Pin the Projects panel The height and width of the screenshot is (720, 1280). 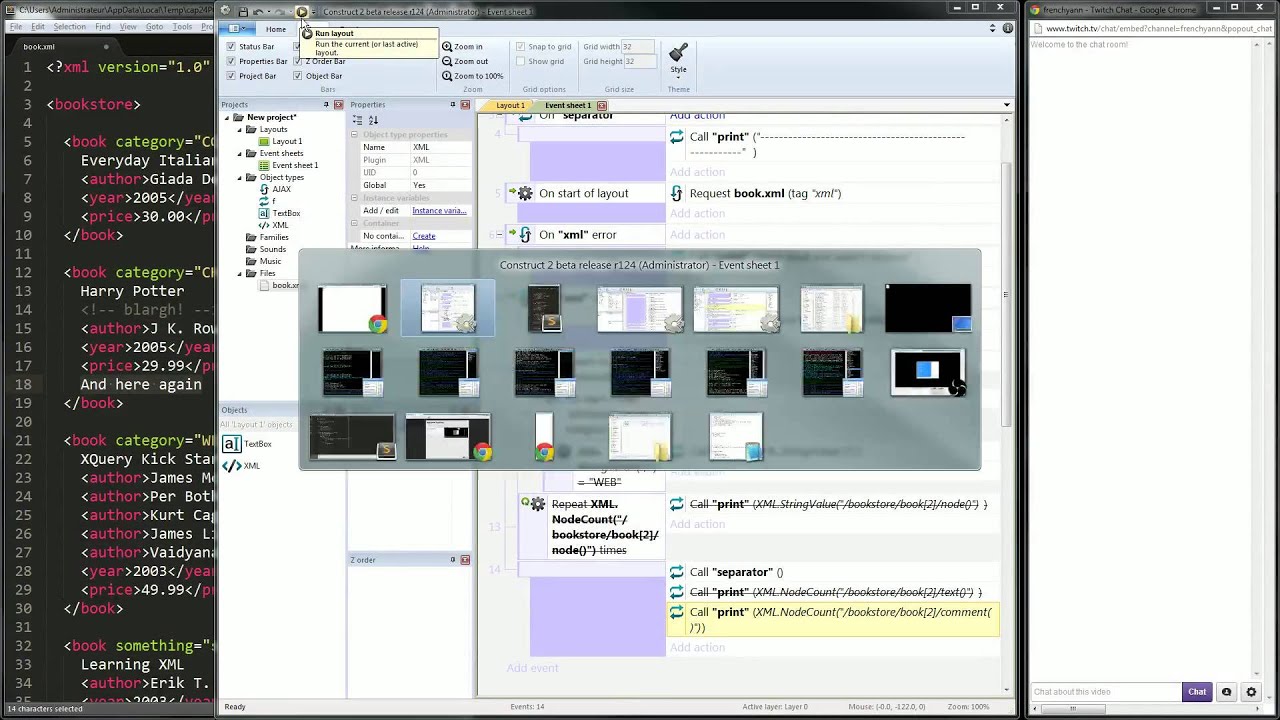click(326, 105)
